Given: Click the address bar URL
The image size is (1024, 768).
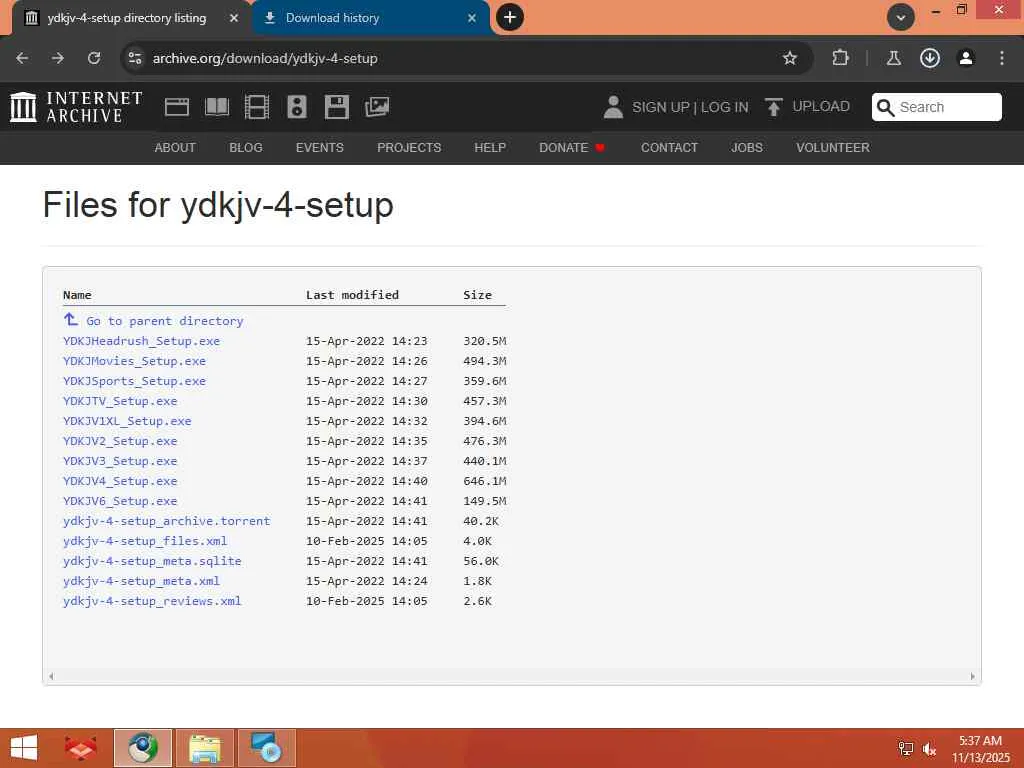Looking at the screenshot, I should [x=265, y=58].
